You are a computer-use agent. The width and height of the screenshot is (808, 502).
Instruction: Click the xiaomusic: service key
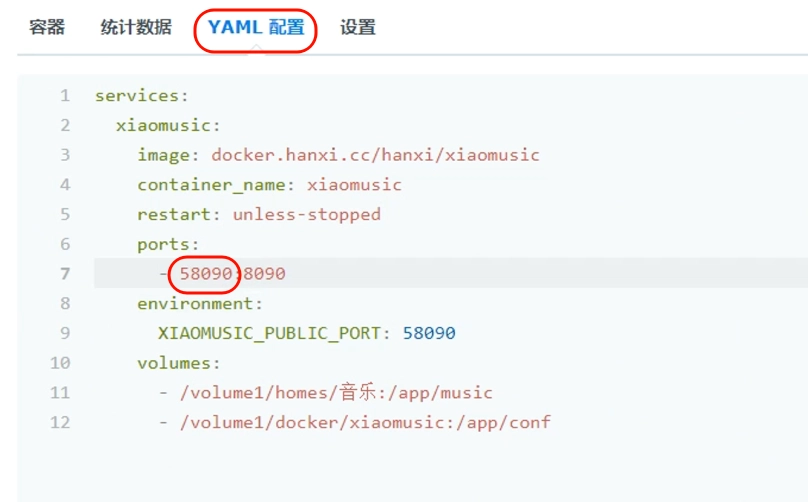coord(168,126)
